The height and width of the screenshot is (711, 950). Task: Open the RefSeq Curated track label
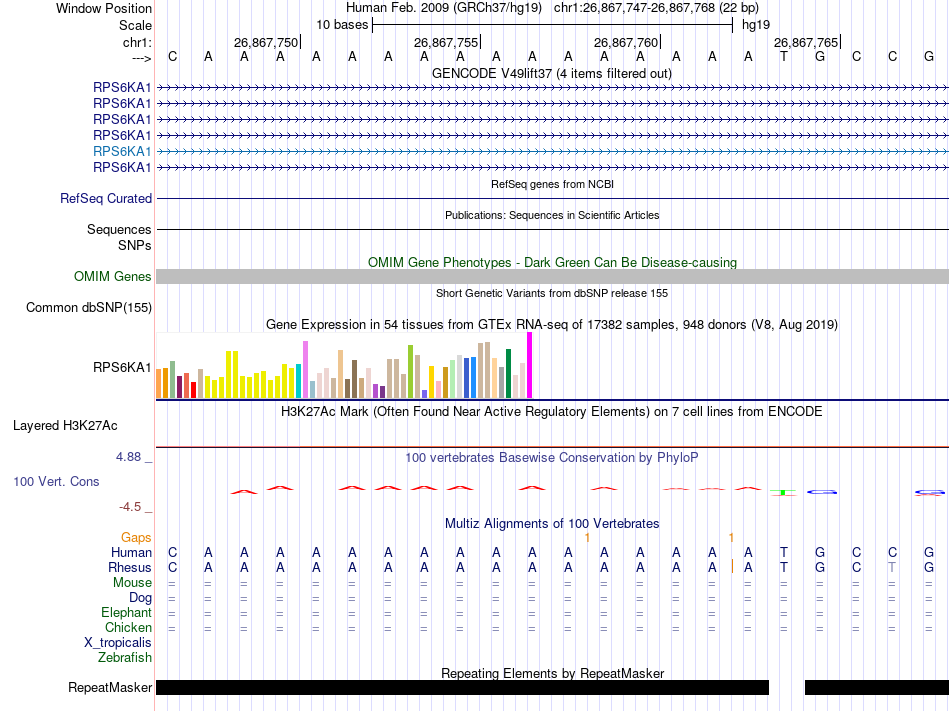click(106, 198)
